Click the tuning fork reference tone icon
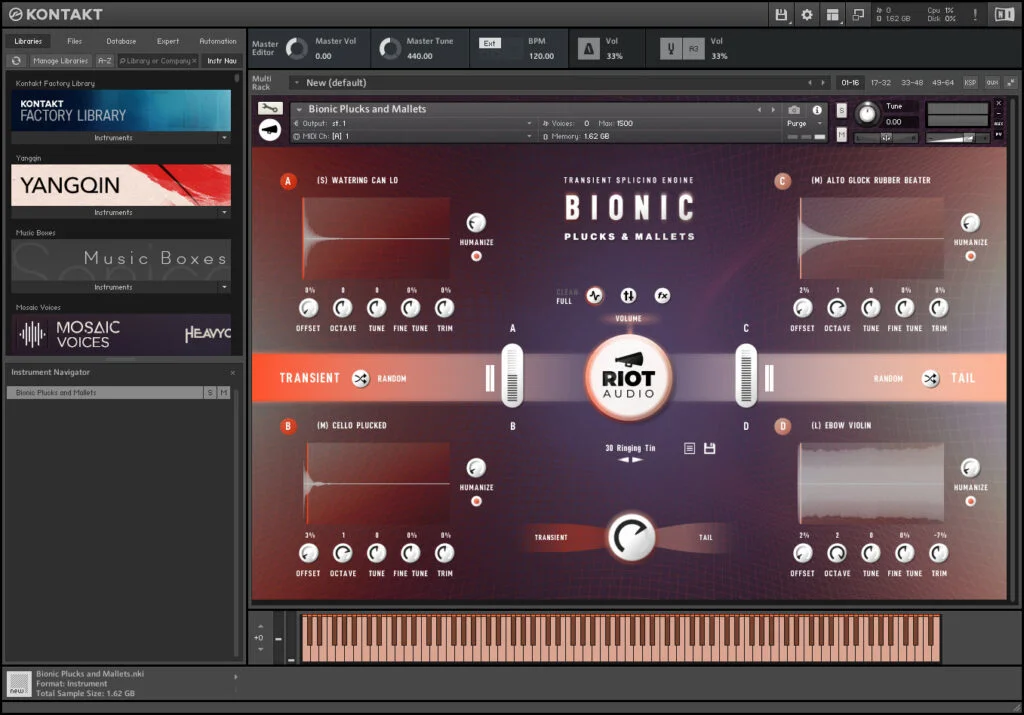Image resolution: width=1024 pixels, height=715 pixels. 671,48
